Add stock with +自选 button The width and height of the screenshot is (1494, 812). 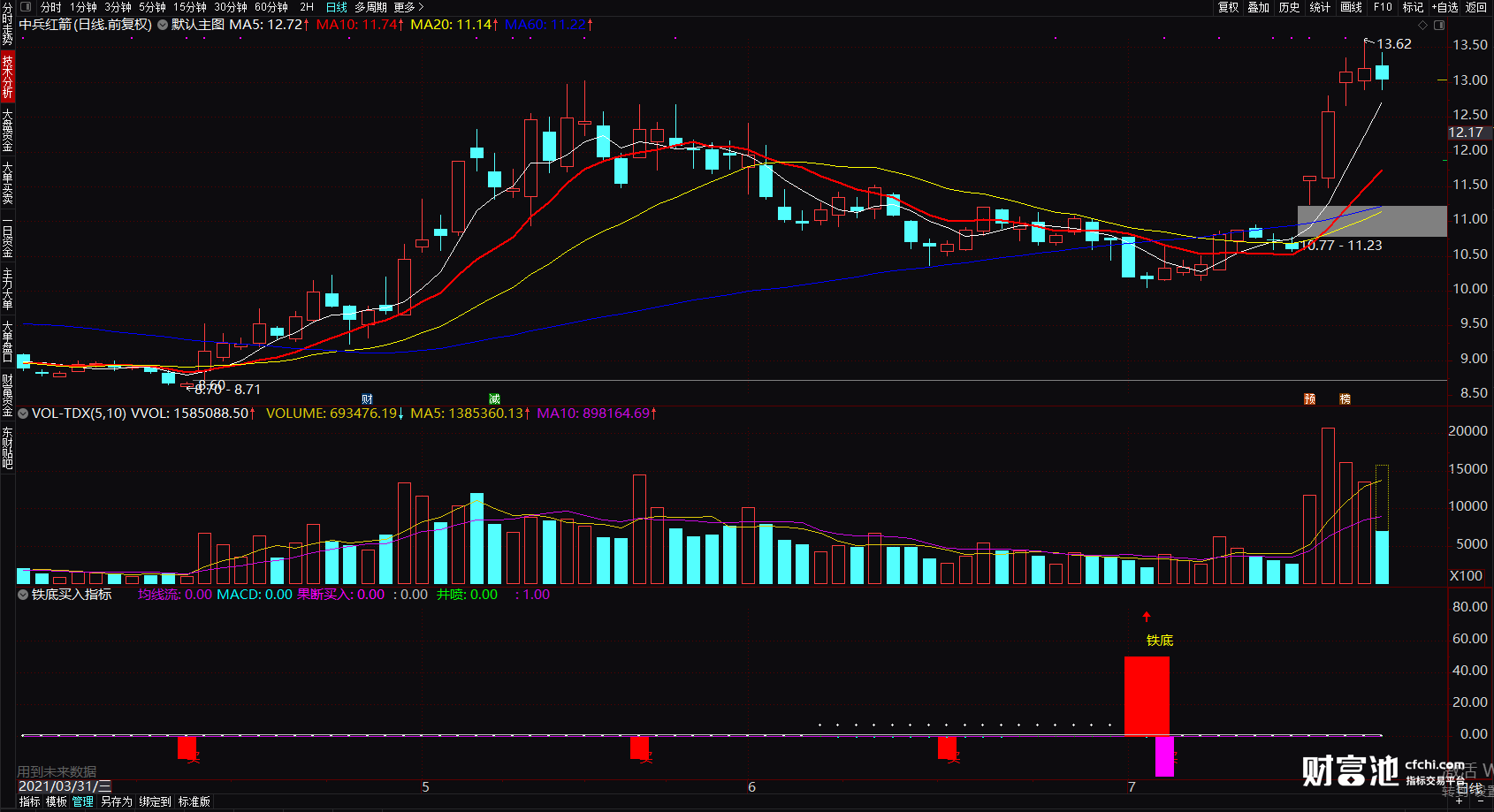coord(1445,7)
